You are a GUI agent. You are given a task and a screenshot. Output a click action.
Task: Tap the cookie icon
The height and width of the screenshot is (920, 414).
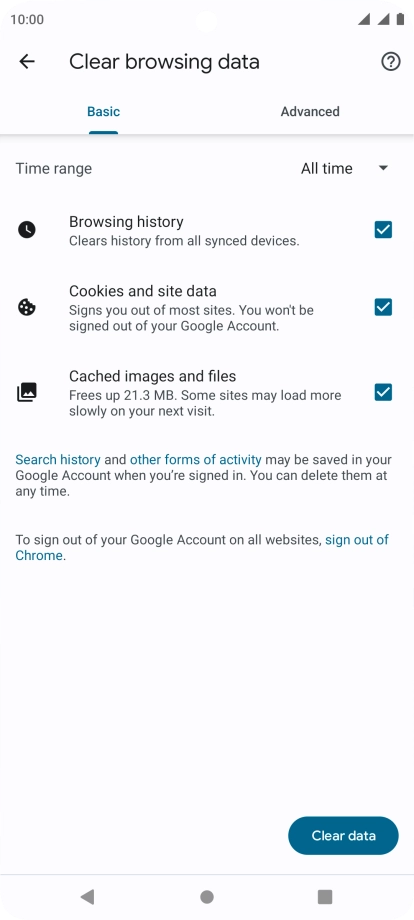tap(26, 307)
